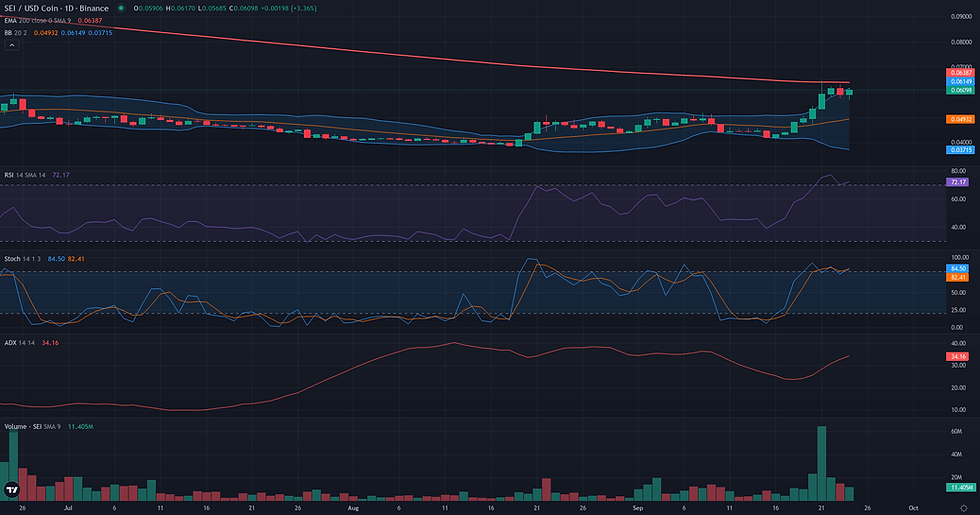
Task: Click the 60.00 RSI scale label
Action: [958, 199]
